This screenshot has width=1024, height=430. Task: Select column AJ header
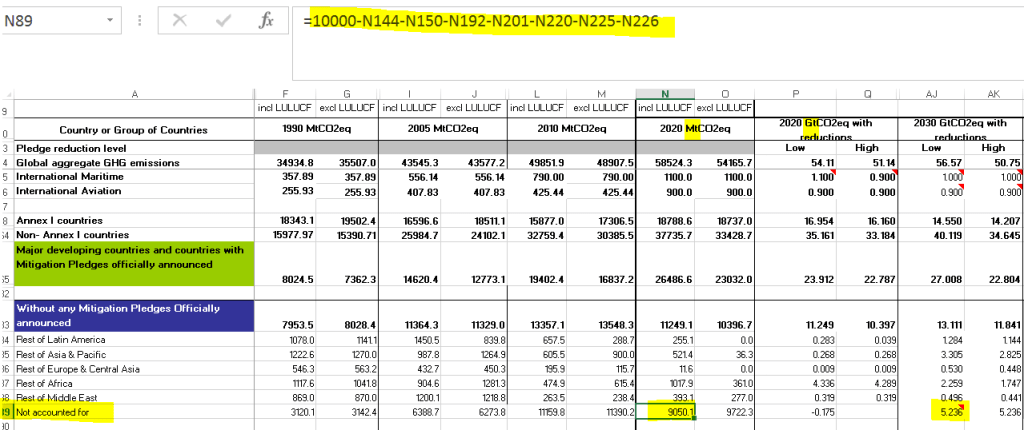click(929, 93)
